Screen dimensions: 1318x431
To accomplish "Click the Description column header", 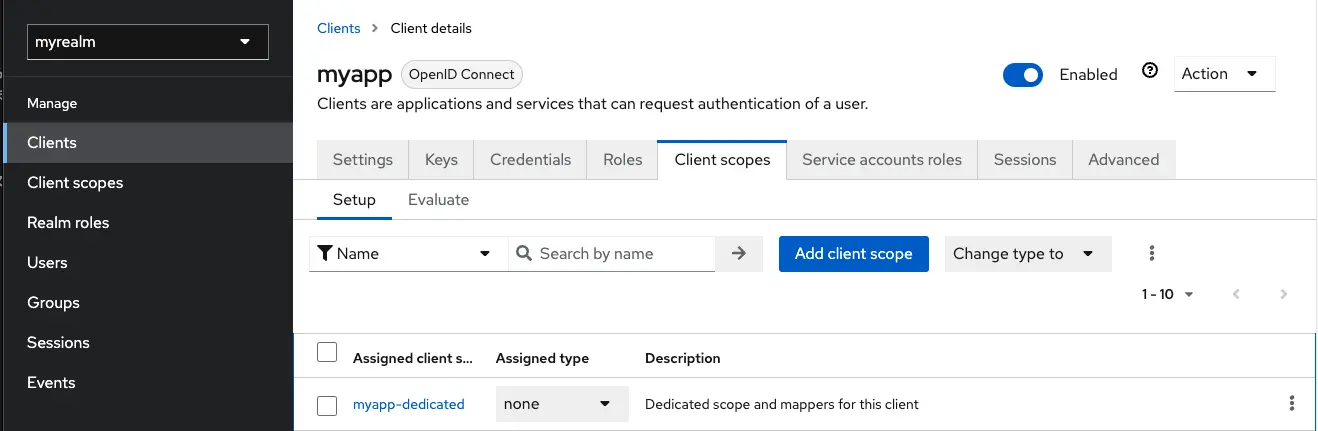I will 683,358.
